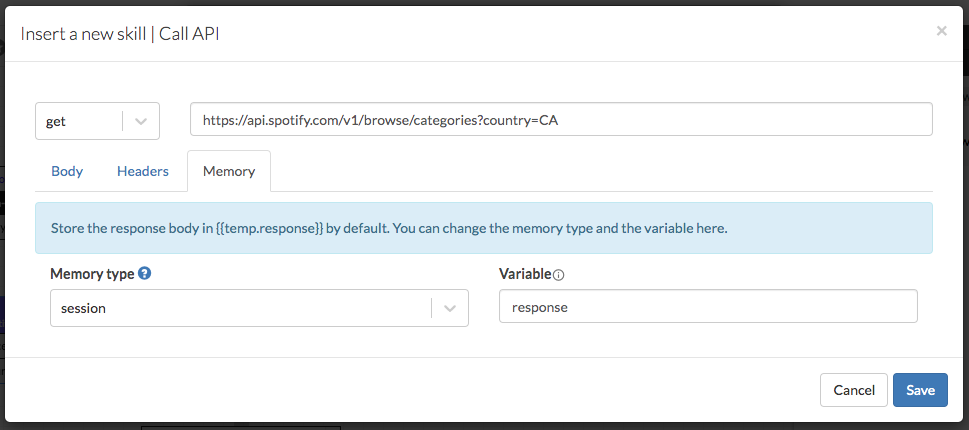Open the Memory type dropdown showing session
969x430 pixels.
pos(240,308)
